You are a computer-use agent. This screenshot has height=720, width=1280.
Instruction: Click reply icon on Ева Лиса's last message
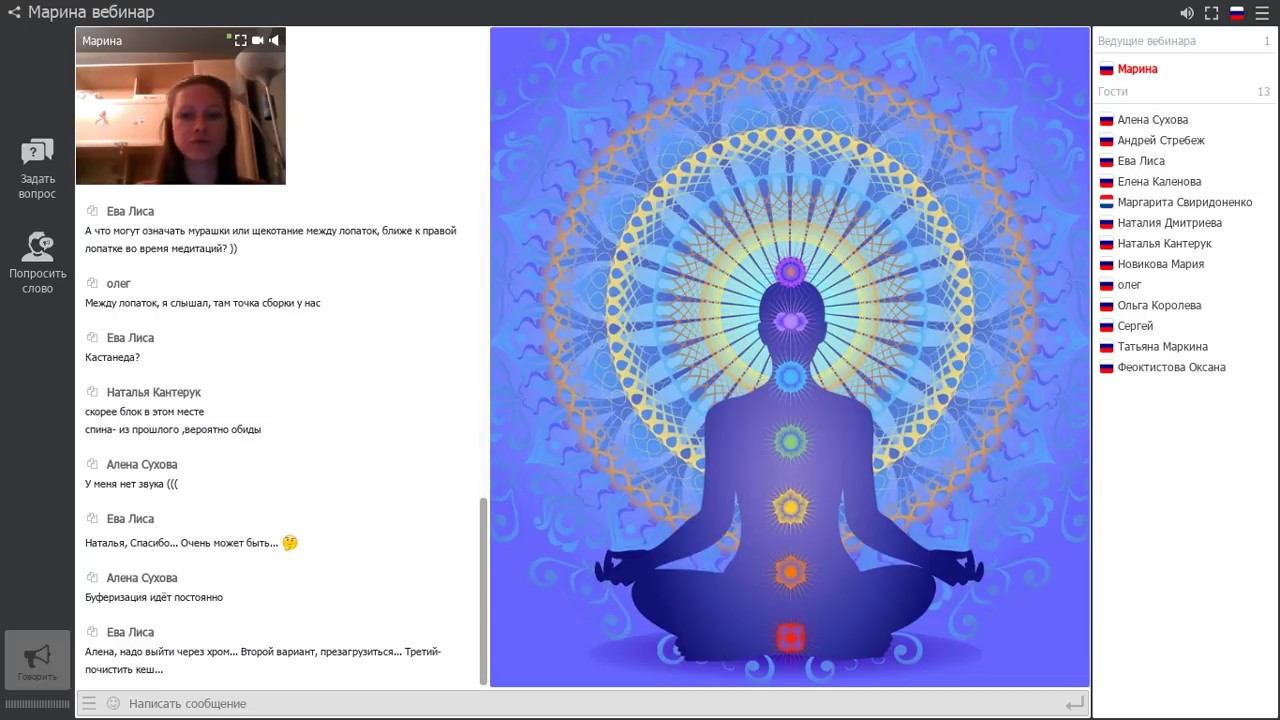(92, 632)
